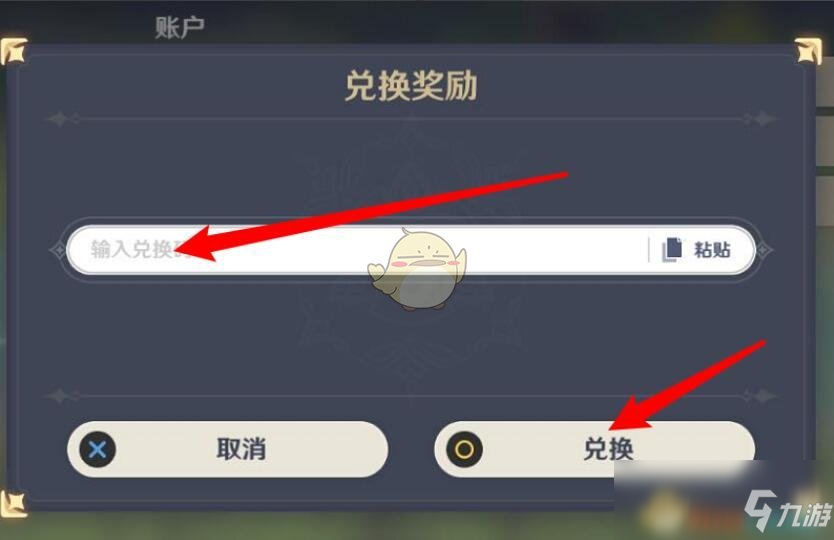Click the bottom-left gold corner ornament

click(x=13, y=504)
